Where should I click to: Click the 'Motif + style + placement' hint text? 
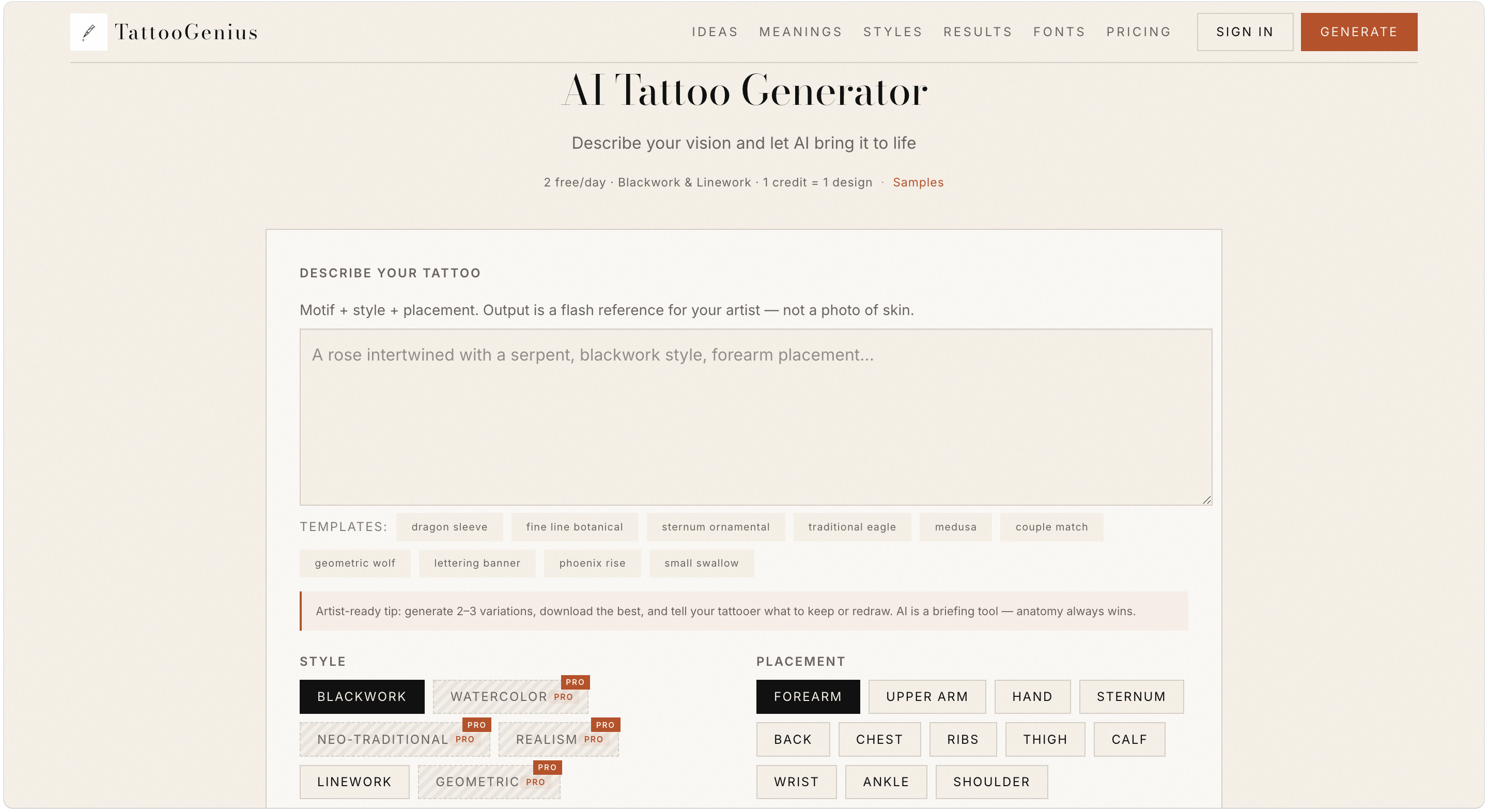coord(607,310)
